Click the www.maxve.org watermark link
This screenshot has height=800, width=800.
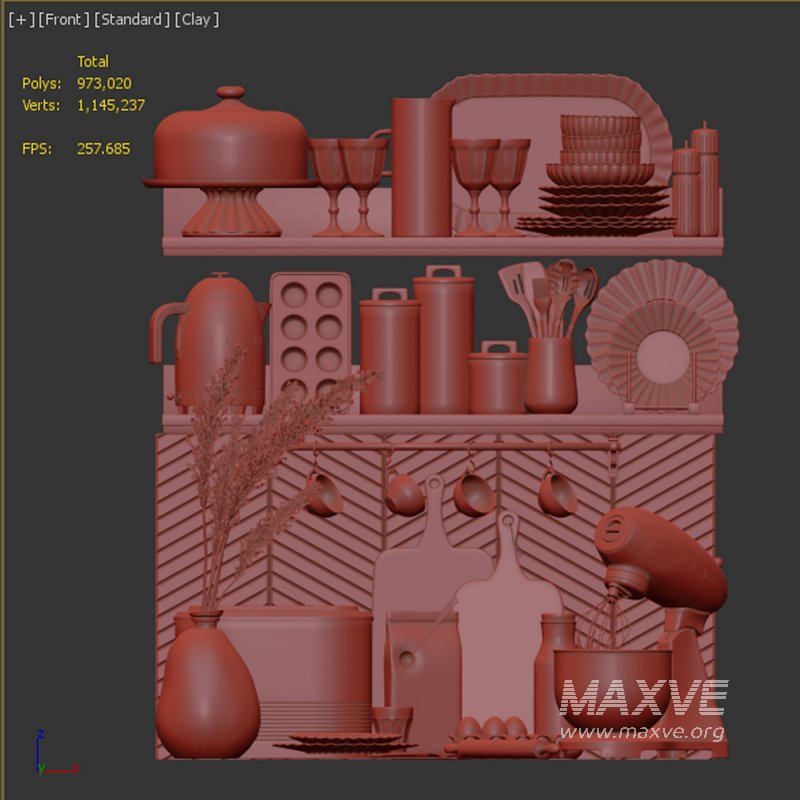click(641, 733)
